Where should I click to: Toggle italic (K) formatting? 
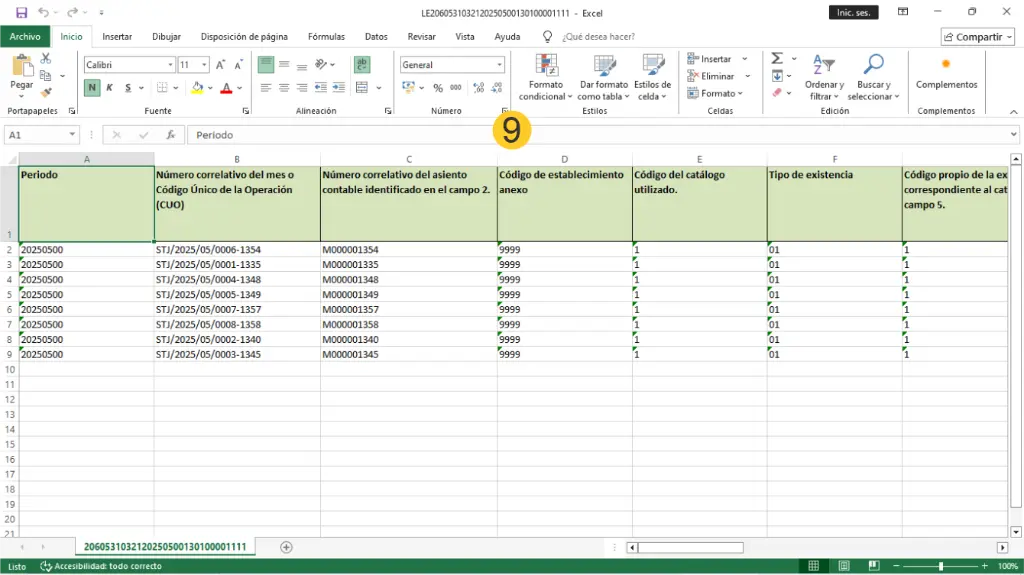click(110, 88)
